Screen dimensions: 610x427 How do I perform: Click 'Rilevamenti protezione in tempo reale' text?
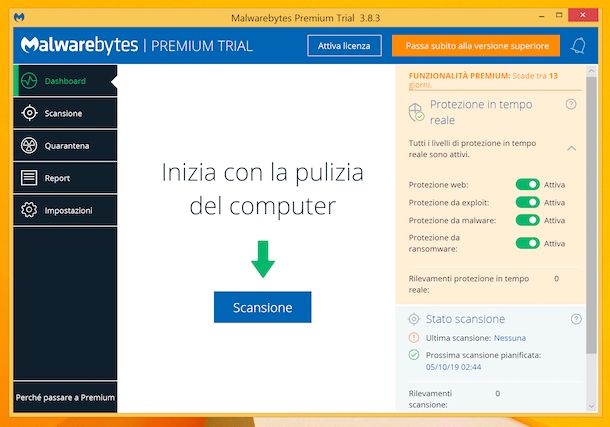click(x=468, y=284)
